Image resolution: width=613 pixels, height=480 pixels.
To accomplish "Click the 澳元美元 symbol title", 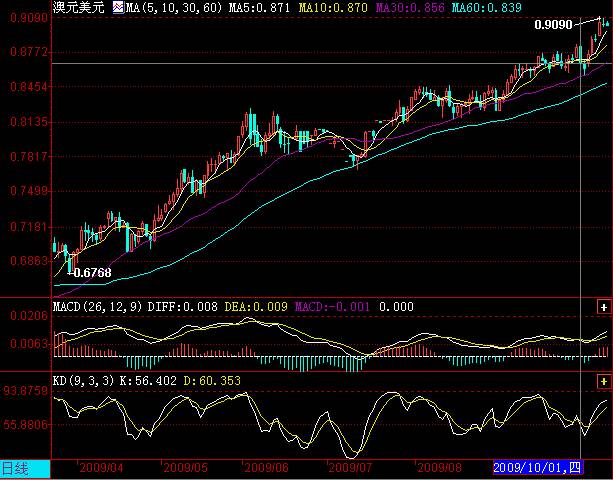I will click(79, 7).
